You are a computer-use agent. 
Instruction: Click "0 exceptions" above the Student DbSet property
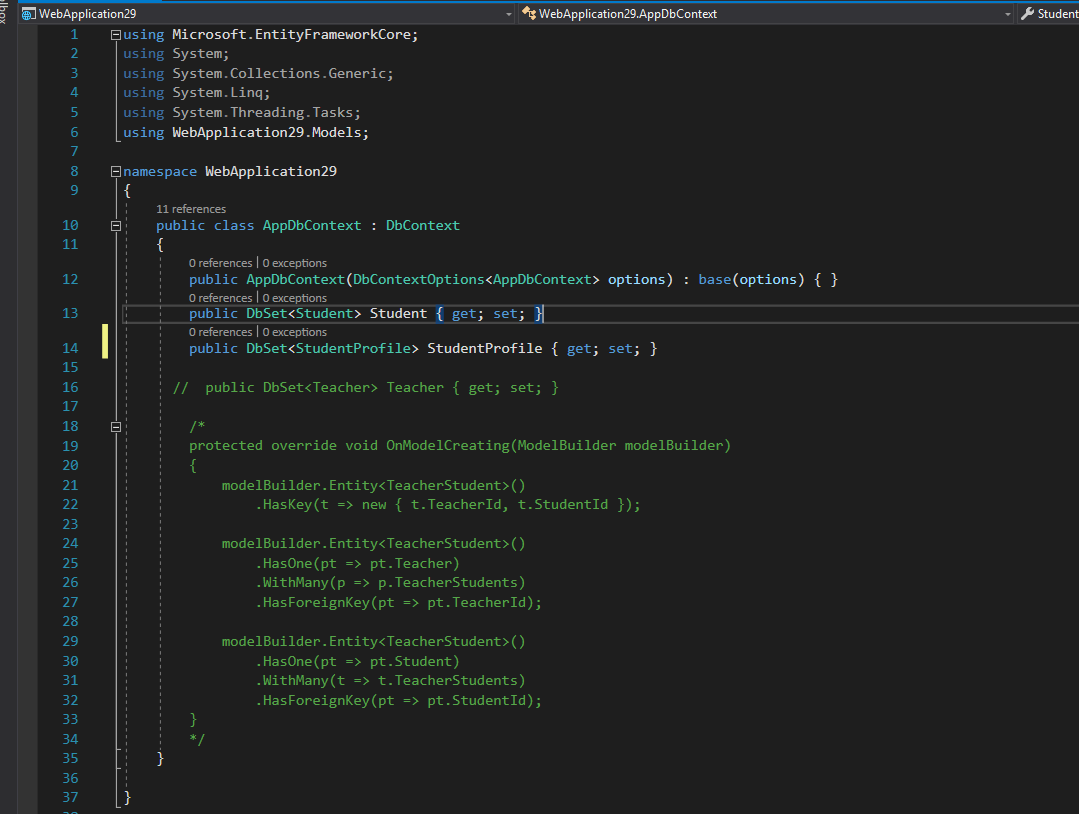point(294,298)
